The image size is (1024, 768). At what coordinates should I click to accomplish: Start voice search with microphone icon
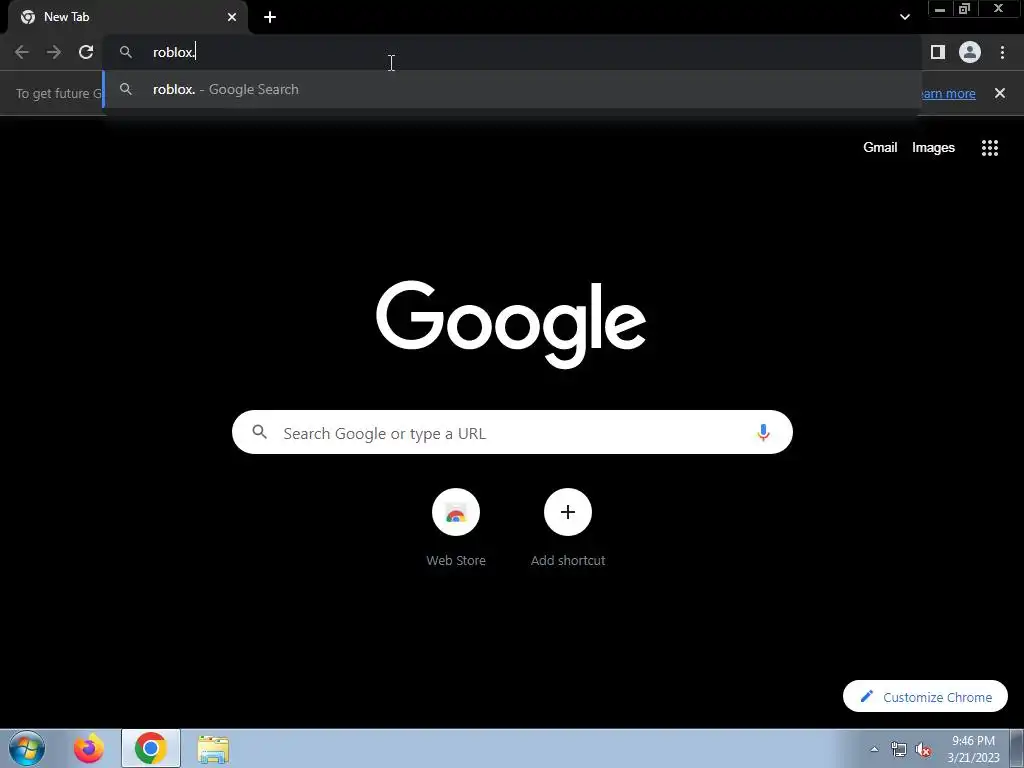point(763,432)
